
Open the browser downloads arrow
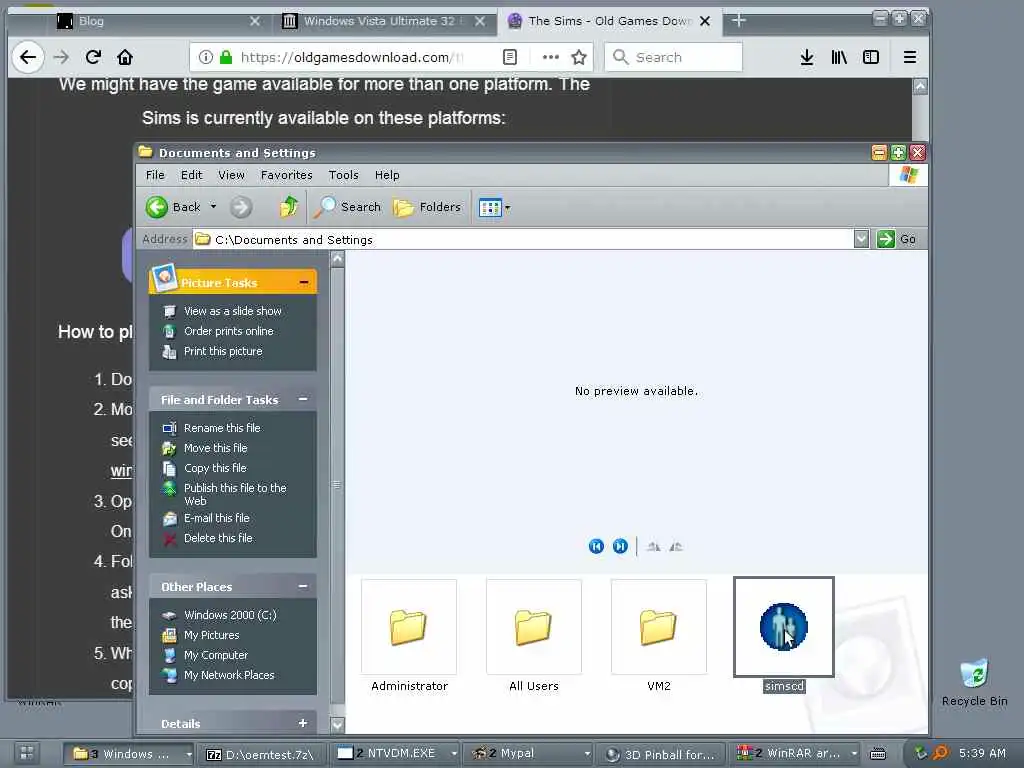[807, 57]
